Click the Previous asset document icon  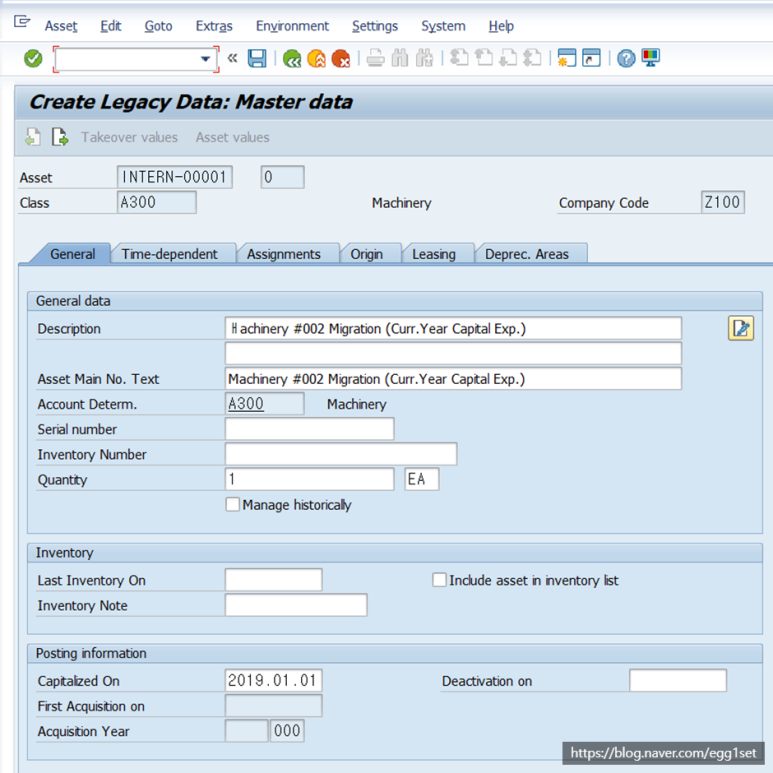(33, 137)
